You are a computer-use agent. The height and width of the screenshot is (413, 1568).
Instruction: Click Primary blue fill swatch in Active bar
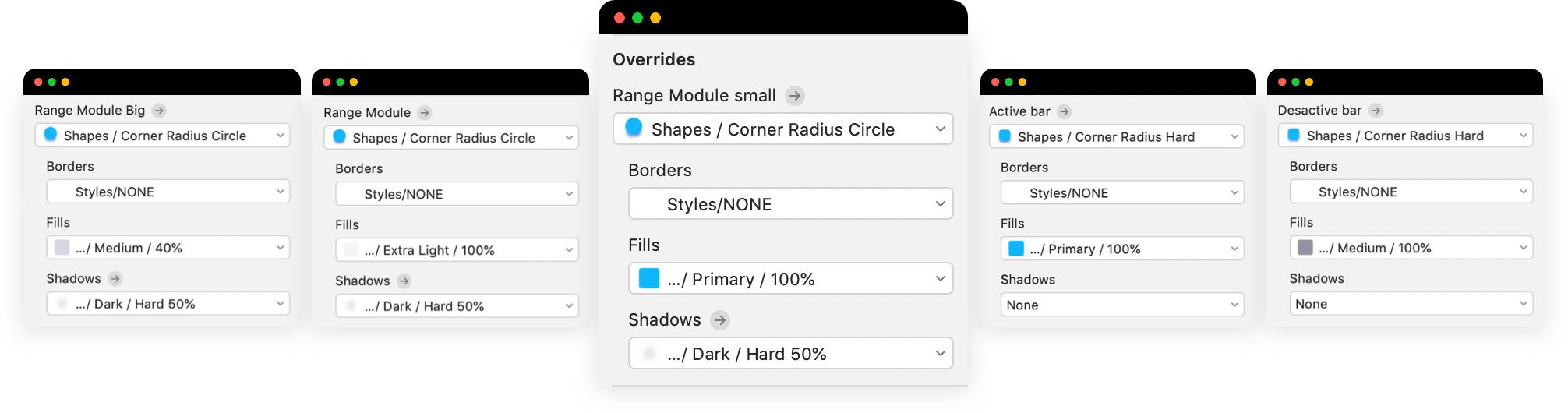tap(1016, 249)
